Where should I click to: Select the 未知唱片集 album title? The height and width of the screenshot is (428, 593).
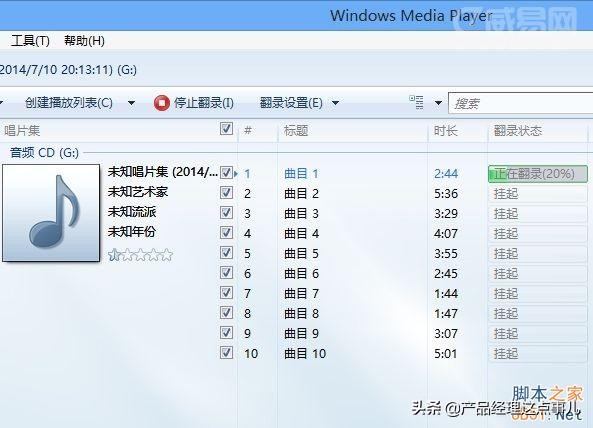163,172
